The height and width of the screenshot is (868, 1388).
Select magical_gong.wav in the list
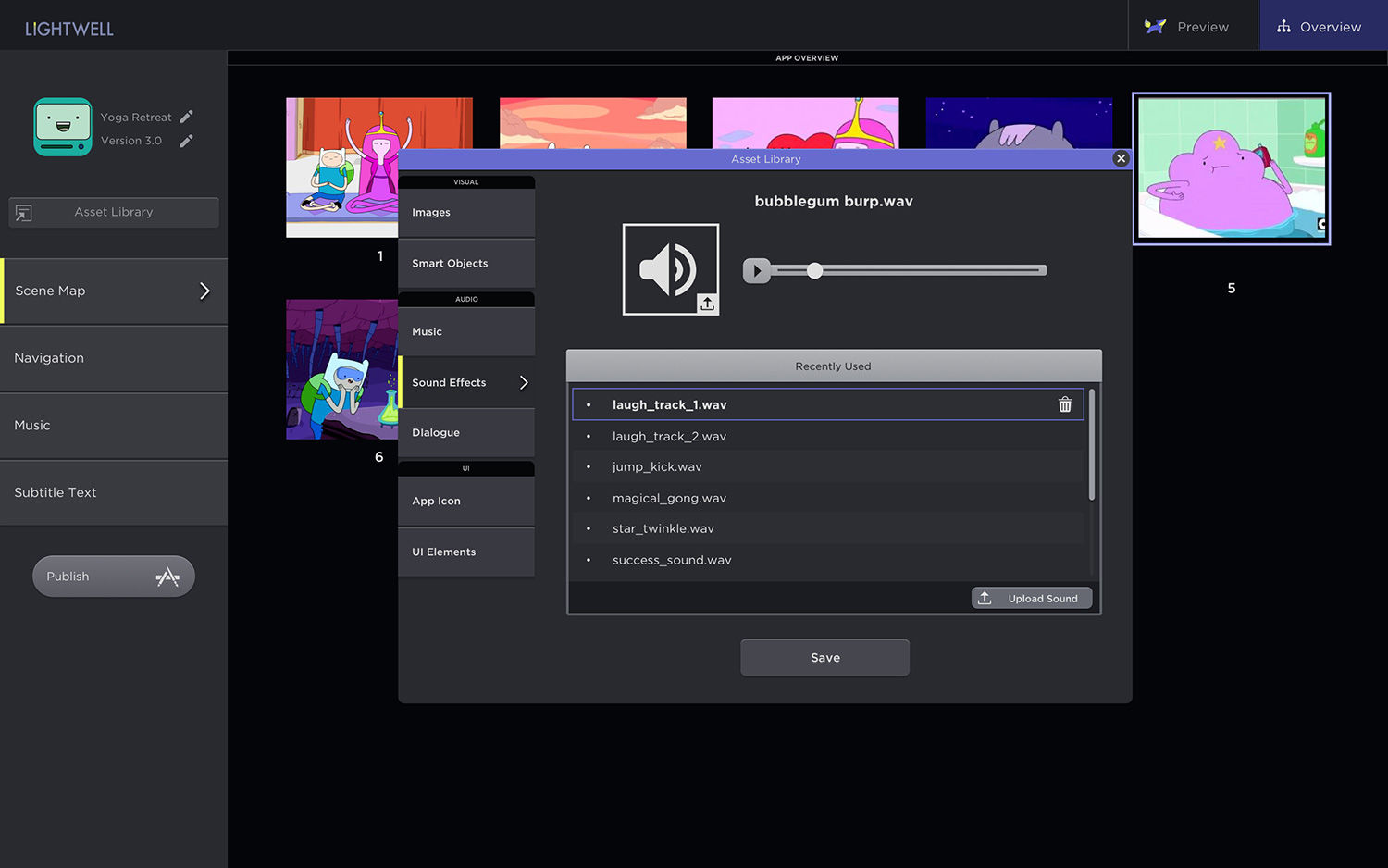click(x=827, y=498)
